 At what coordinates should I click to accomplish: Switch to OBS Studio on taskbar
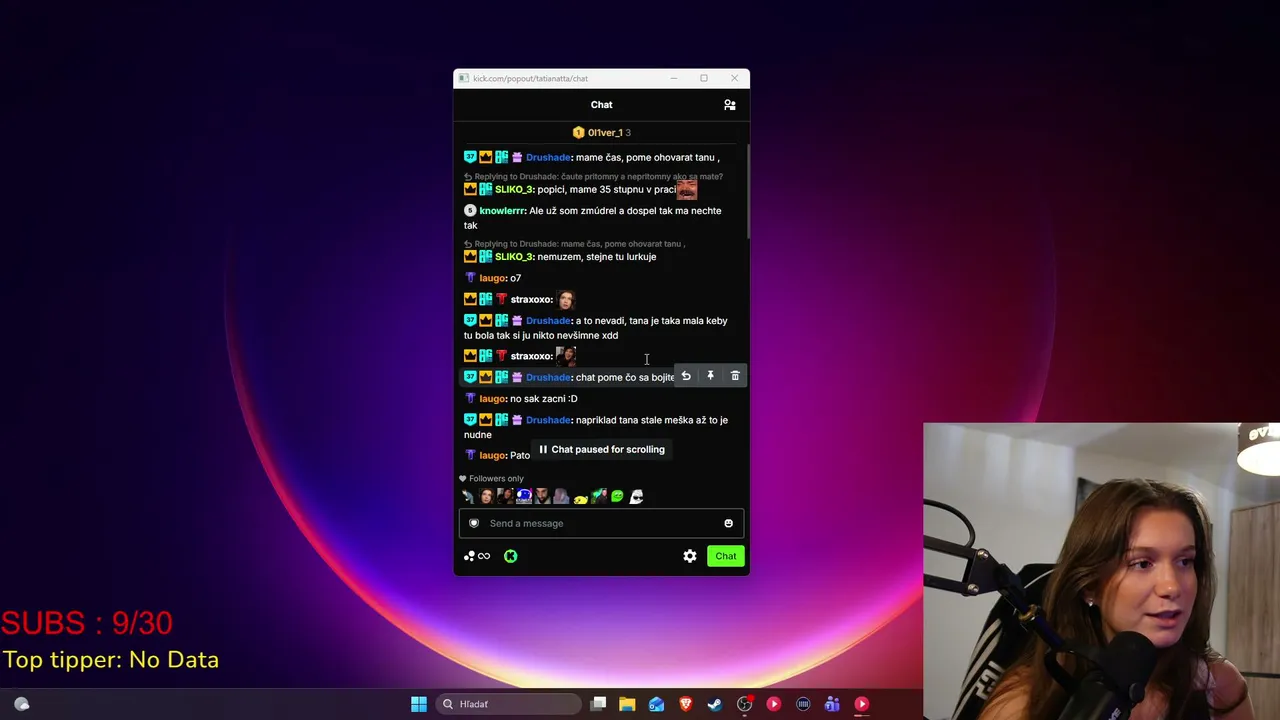[744, 704]
